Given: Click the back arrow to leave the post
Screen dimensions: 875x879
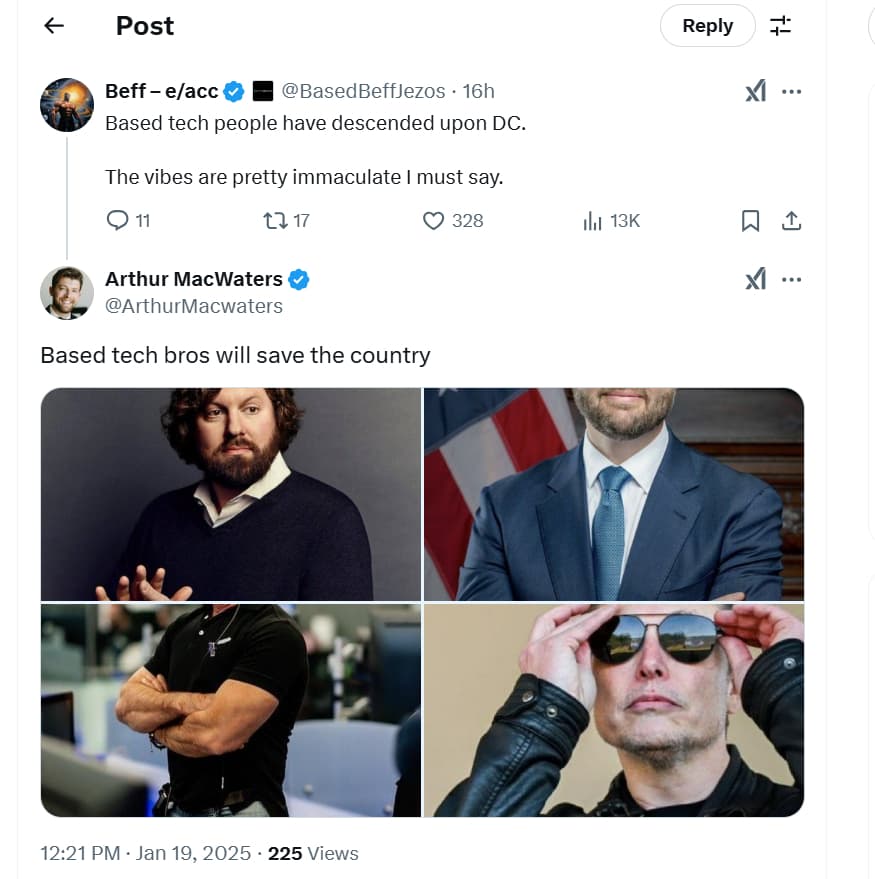Looking at the screenshot, I should (52, 25).
